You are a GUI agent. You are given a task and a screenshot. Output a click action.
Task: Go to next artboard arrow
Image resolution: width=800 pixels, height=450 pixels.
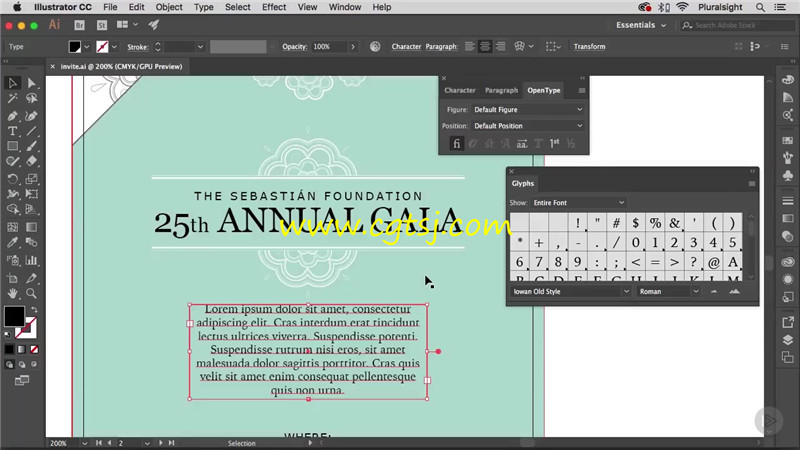coord(160,443)
